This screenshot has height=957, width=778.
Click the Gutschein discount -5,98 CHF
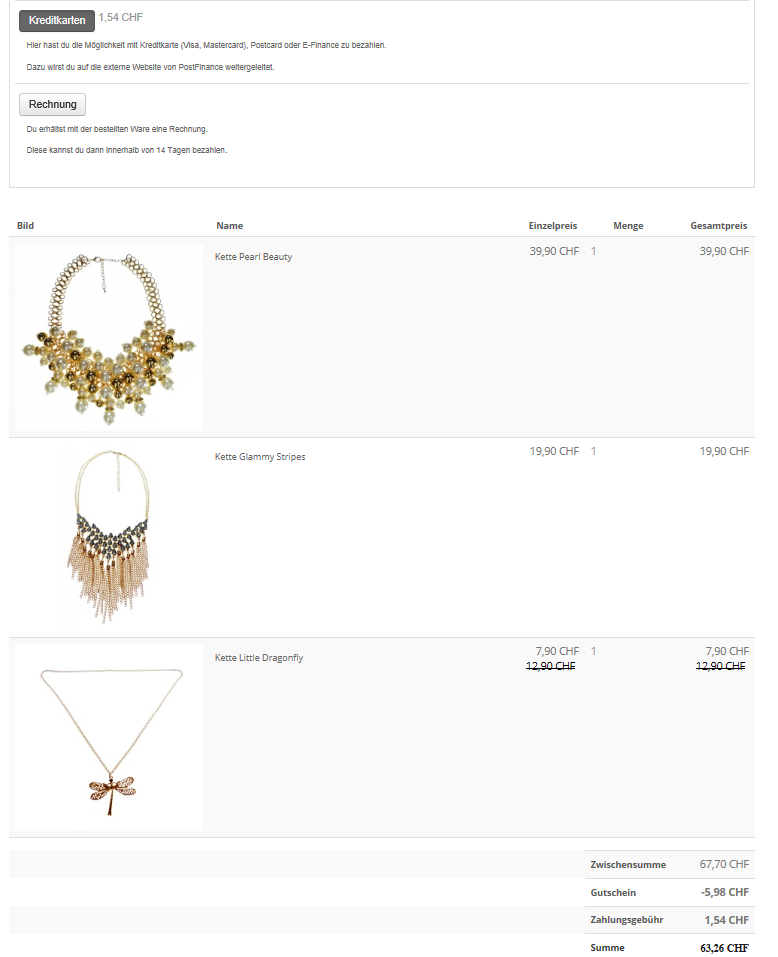pyautogui.click(x=725, y=892)
